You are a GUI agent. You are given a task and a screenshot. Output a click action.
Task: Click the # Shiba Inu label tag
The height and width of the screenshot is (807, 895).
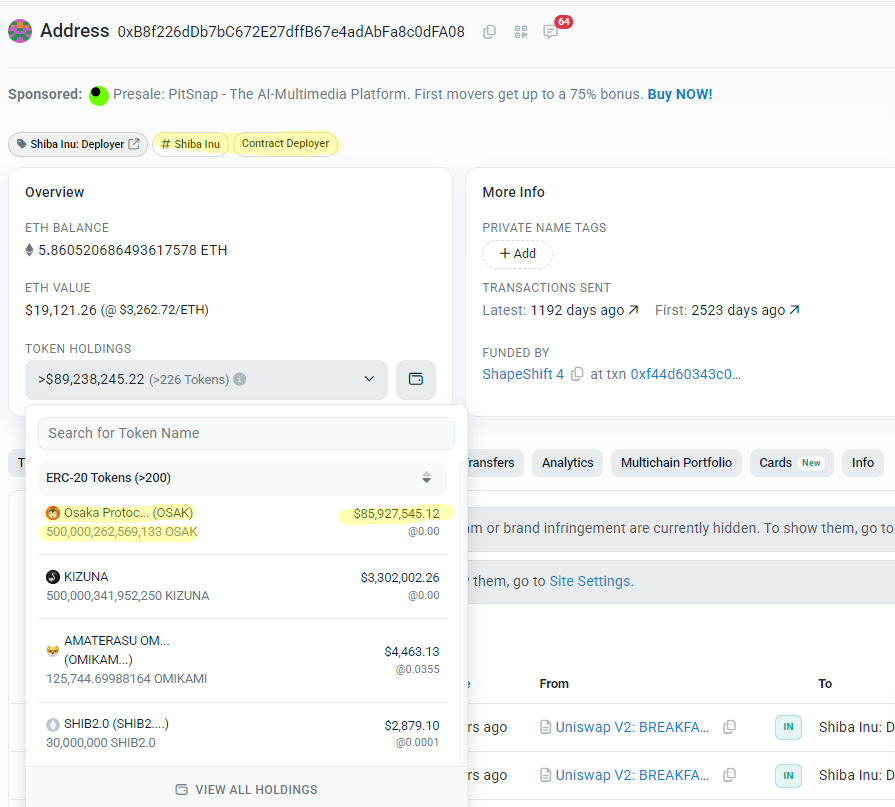pyautogui.click(x=191, y=144)
